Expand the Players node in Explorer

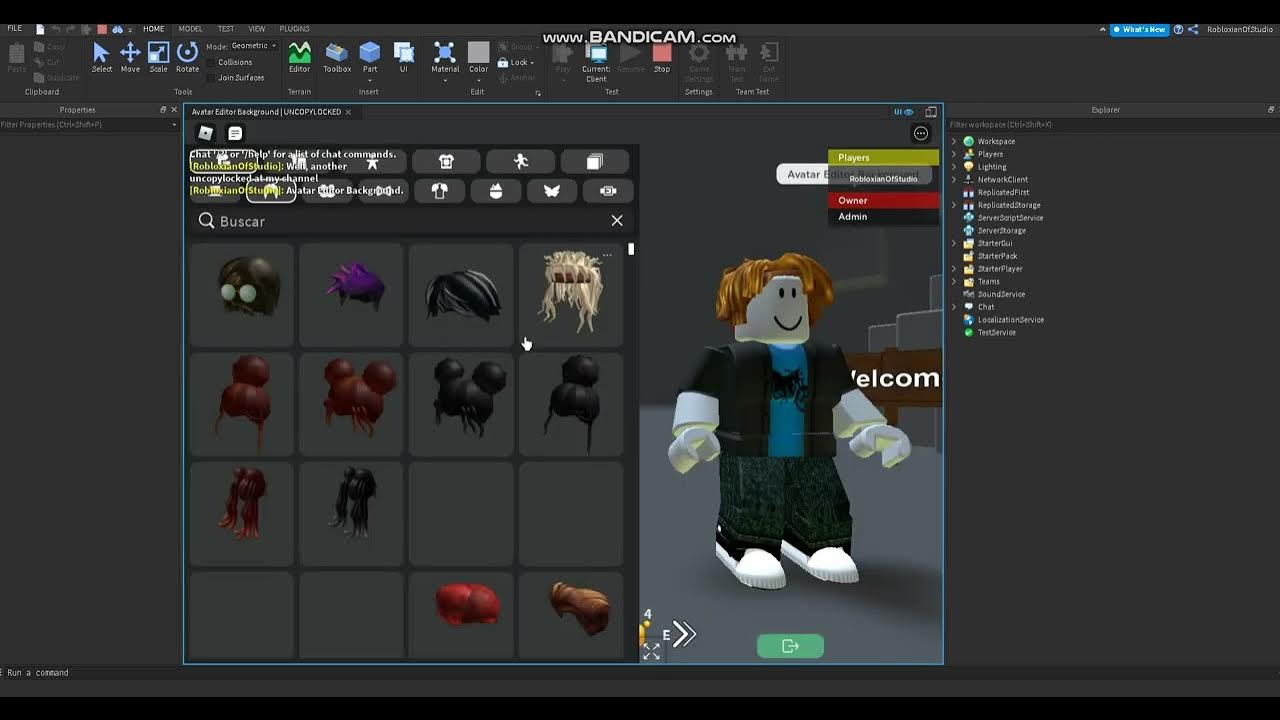click(x=954, y=154)
